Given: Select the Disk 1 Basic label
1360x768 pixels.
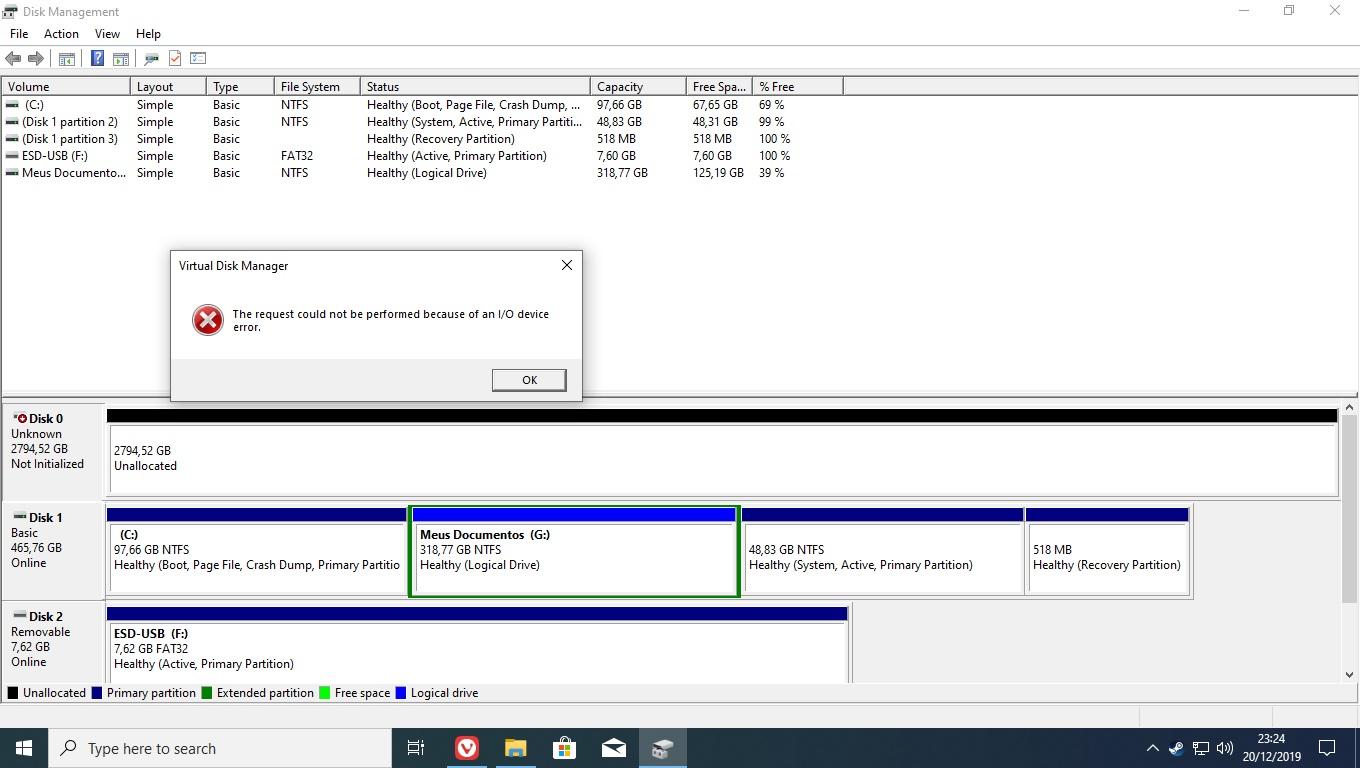Looking at the screenshot, I should tap(54, 550).
